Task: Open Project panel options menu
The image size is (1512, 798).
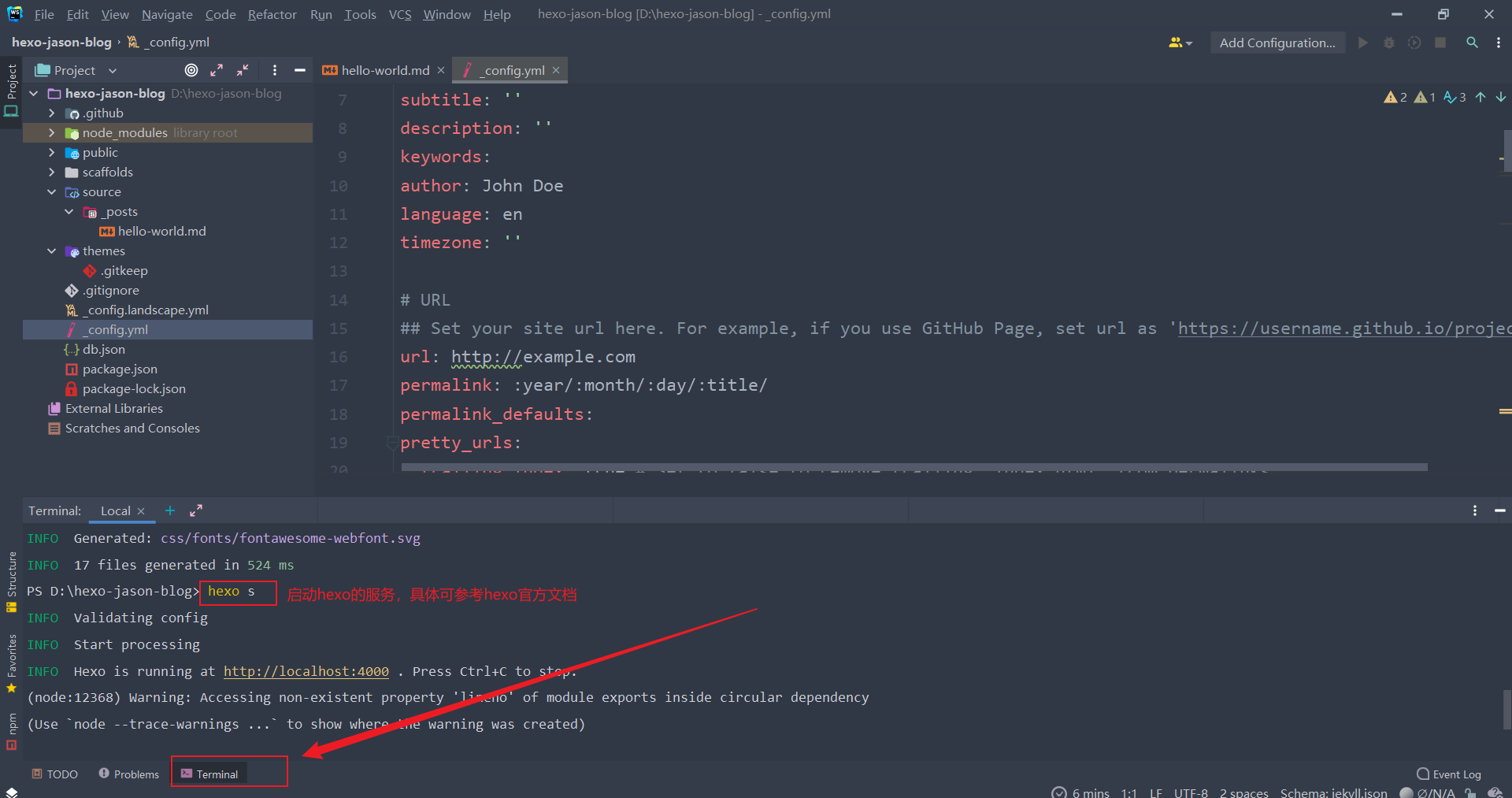Action: click(x=274, y=70)
